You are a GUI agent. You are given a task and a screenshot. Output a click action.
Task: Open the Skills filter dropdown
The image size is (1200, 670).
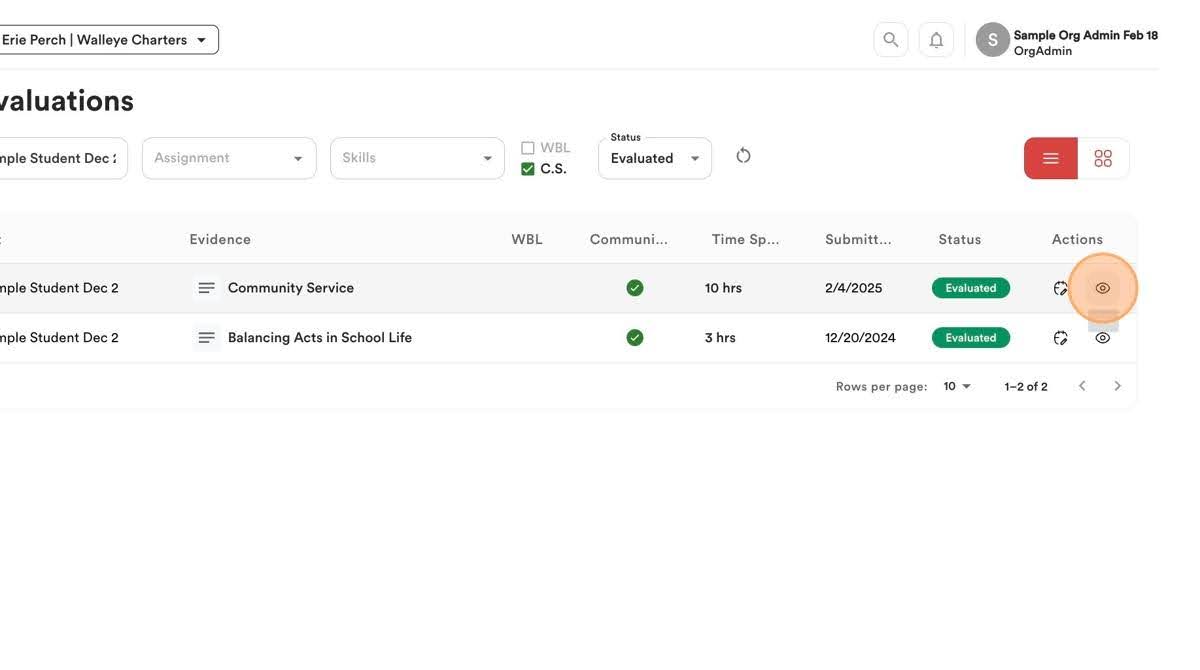pyautogui.click(x=417, y=158)
